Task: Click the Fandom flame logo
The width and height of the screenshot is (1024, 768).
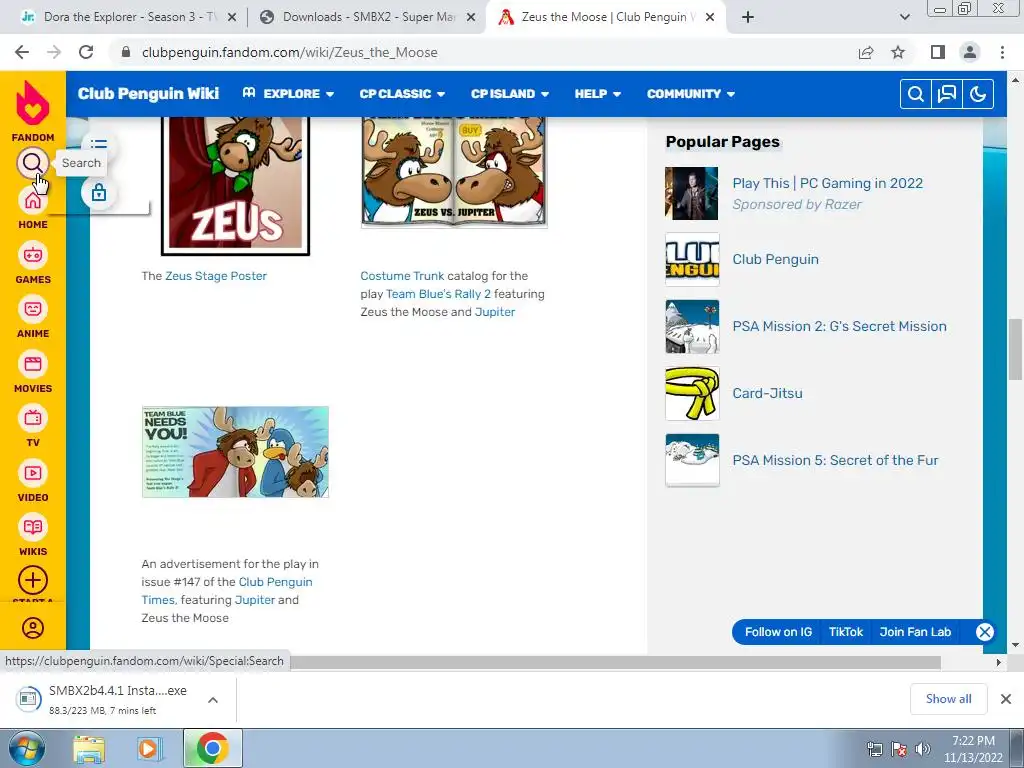Action: pyautogui.click(x=33, y=103)
